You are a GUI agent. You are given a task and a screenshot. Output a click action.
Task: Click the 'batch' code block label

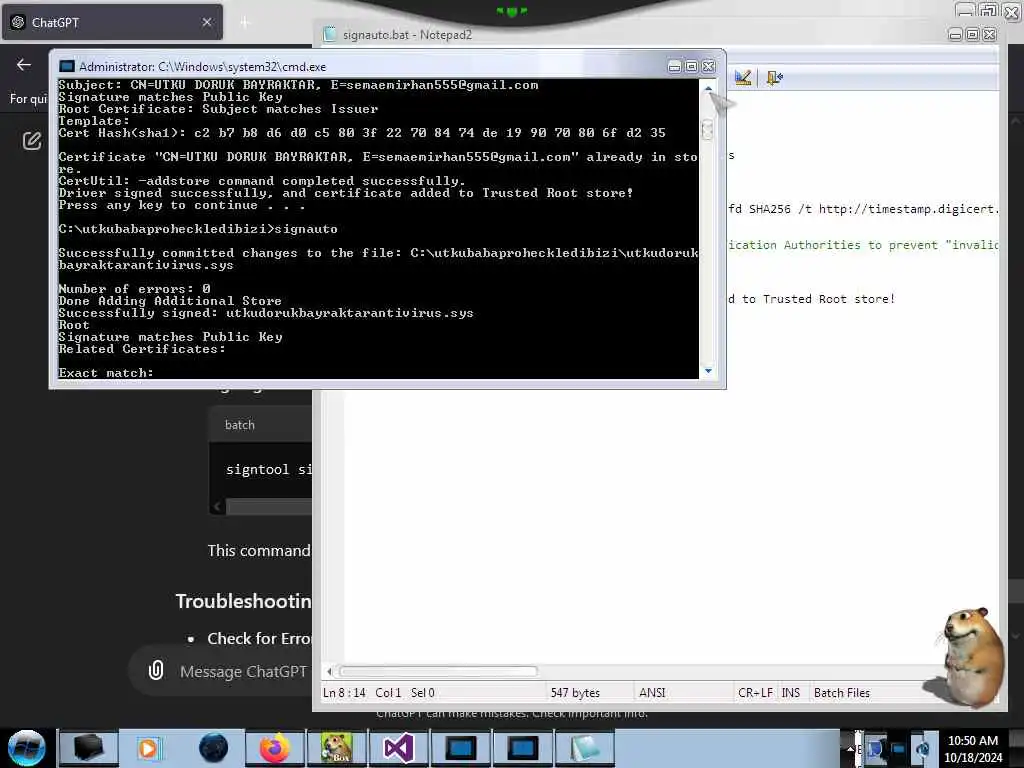click(240, 424)
